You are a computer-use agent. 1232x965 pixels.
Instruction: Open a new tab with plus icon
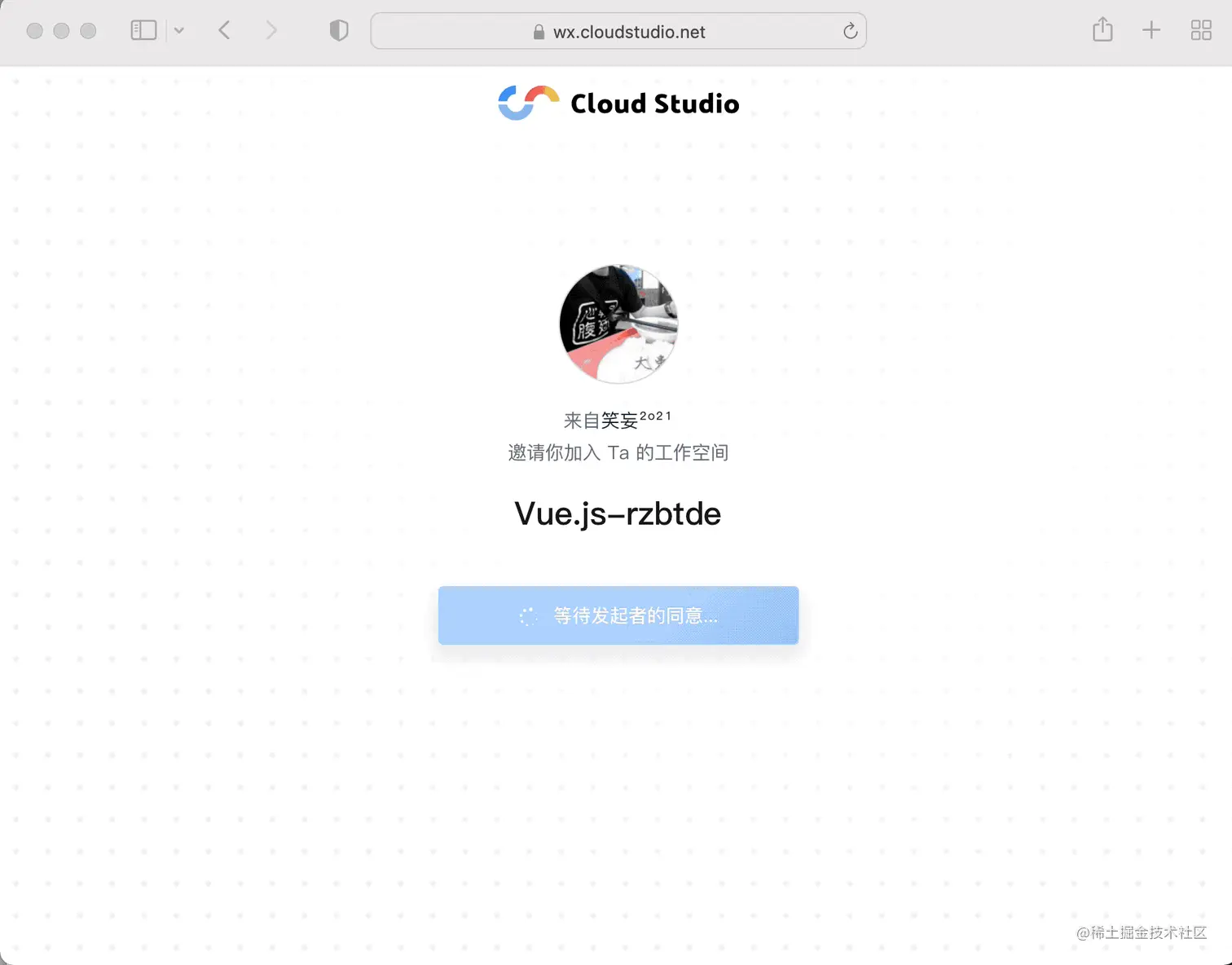click(1151, 31)
